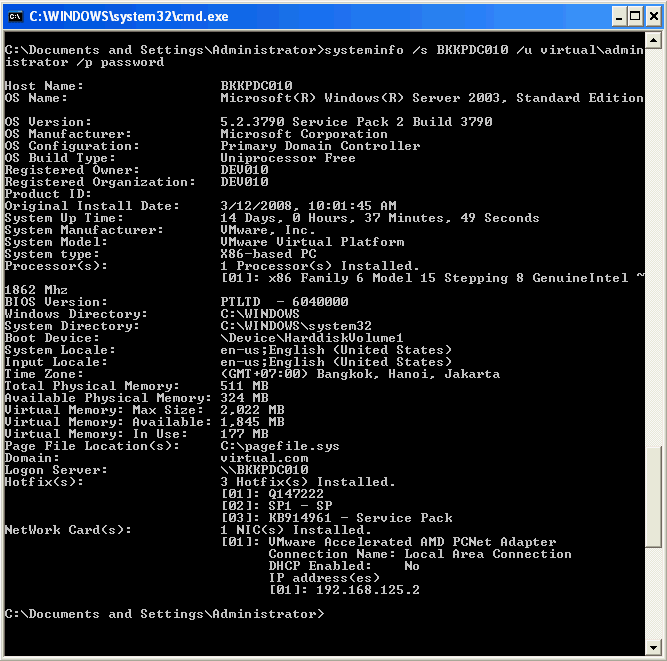Click 'VMware Accelerated AMD PCNet Adapter' text
The width and height of the screenshot is (667, 661).
tap(412, 542)
